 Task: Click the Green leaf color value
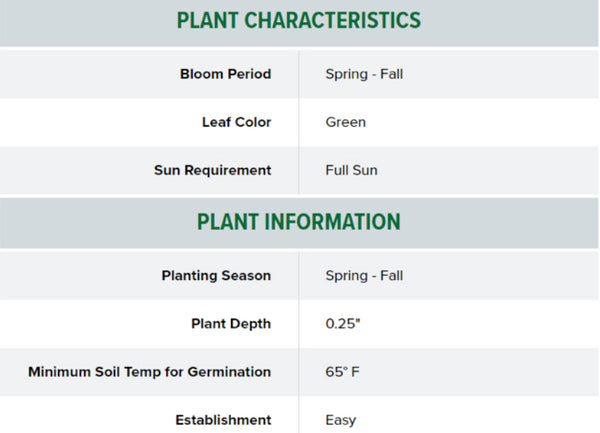click(x=346, y=122)
